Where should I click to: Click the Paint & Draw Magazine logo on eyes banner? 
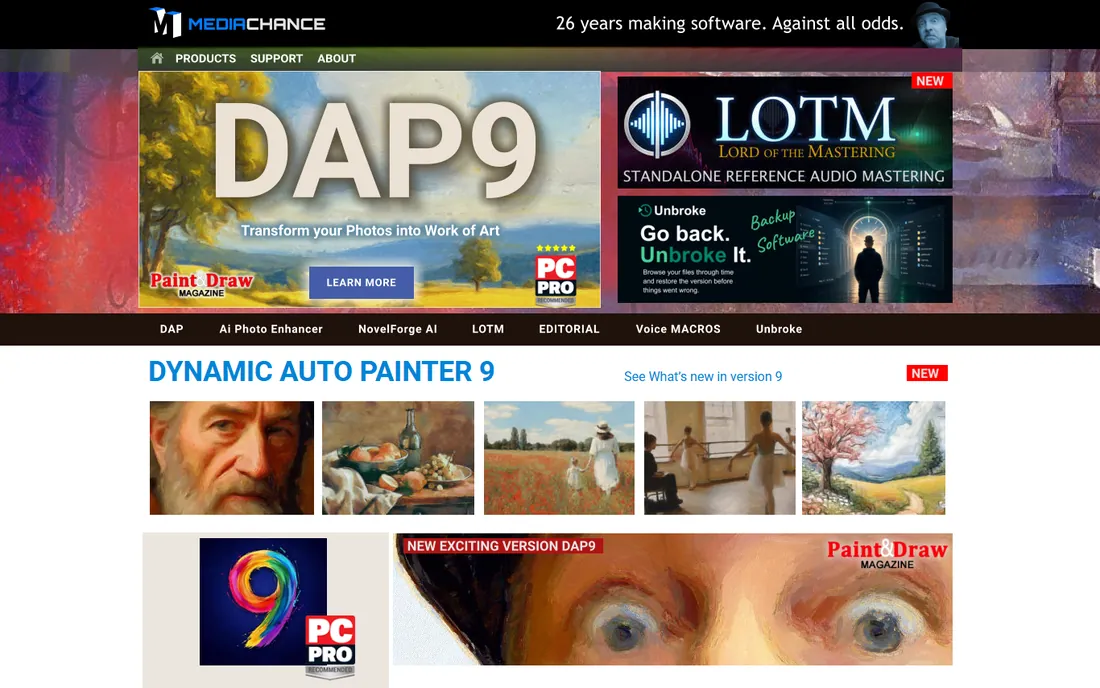[x=887, y=554]
